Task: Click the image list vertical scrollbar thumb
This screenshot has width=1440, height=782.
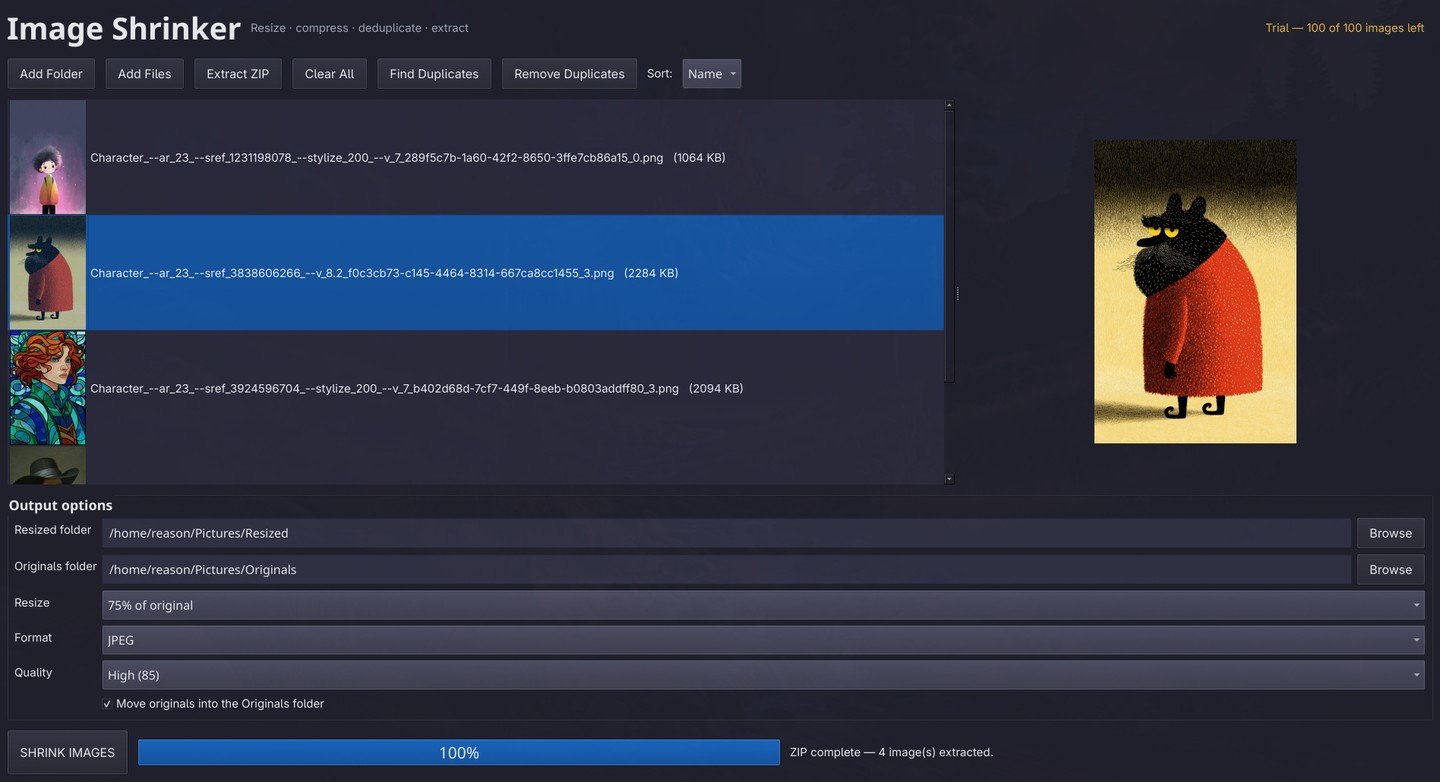Action: (x=949, y=245)
